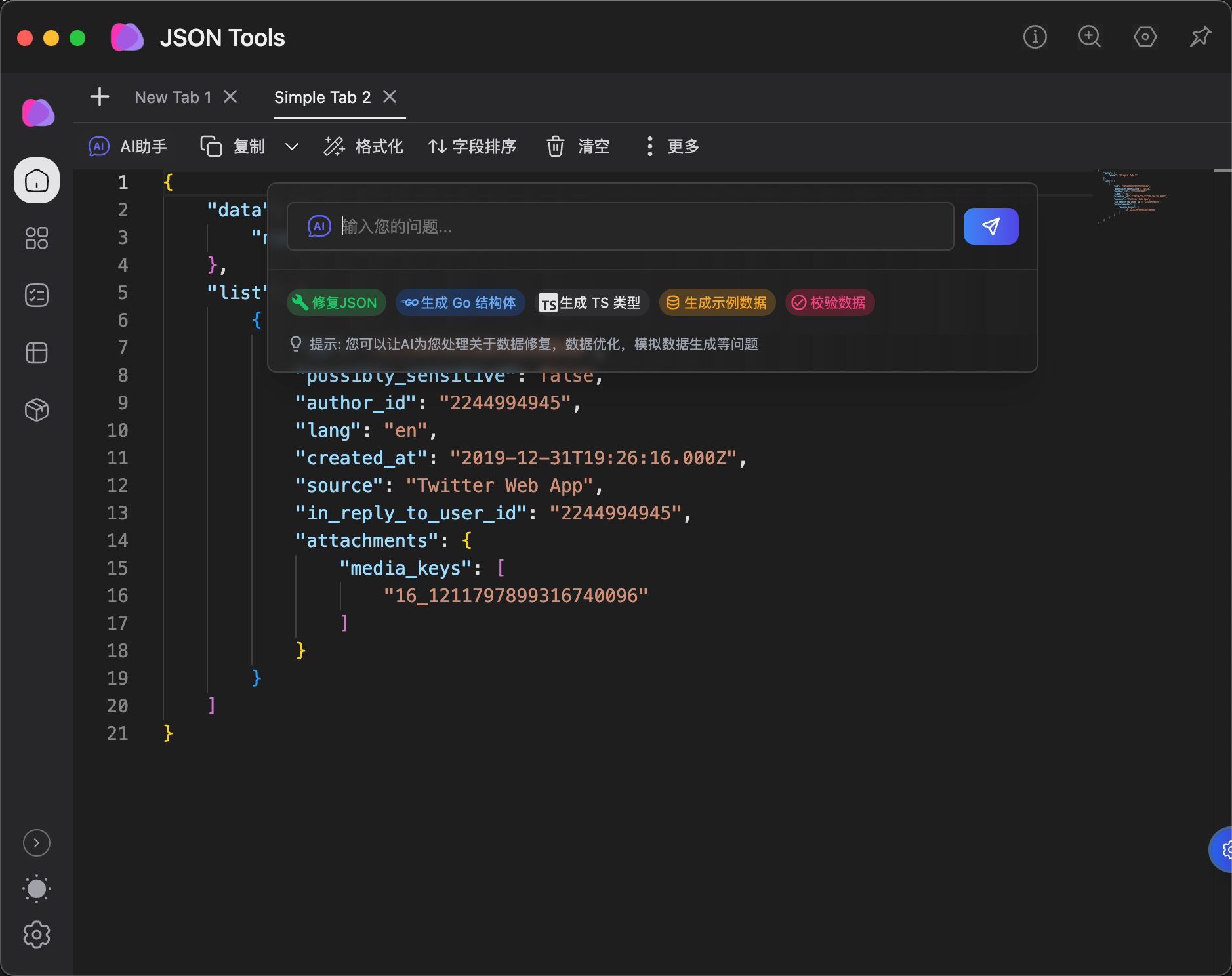The width and height of the screenshot is (1232, 976).
Task: Click the "media_keys" key text
Action: coord(406,568)
